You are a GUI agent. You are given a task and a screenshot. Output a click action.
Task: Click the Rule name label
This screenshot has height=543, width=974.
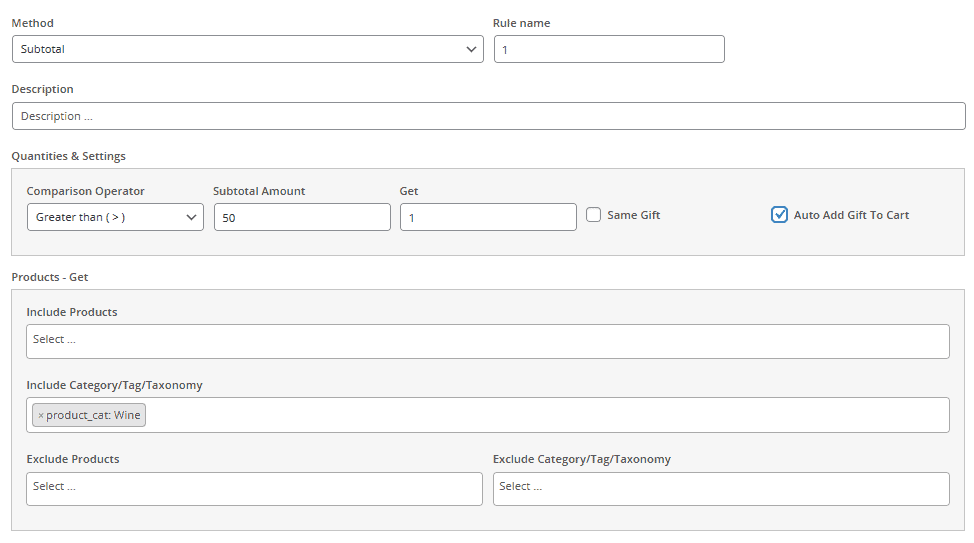[521, 23]
